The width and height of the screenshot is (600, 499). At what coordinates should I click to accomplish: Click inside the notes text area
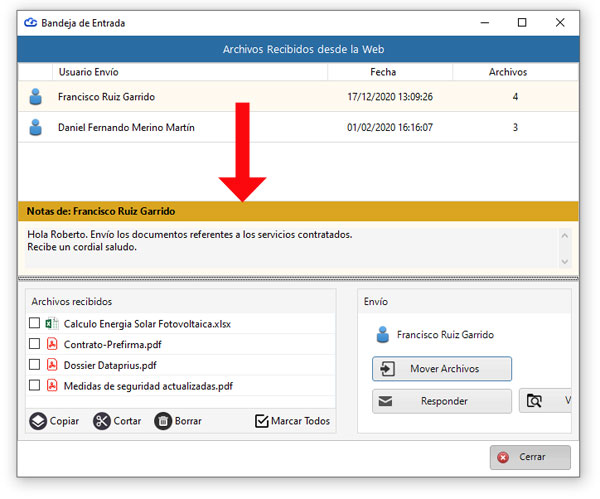click(291, 248)
